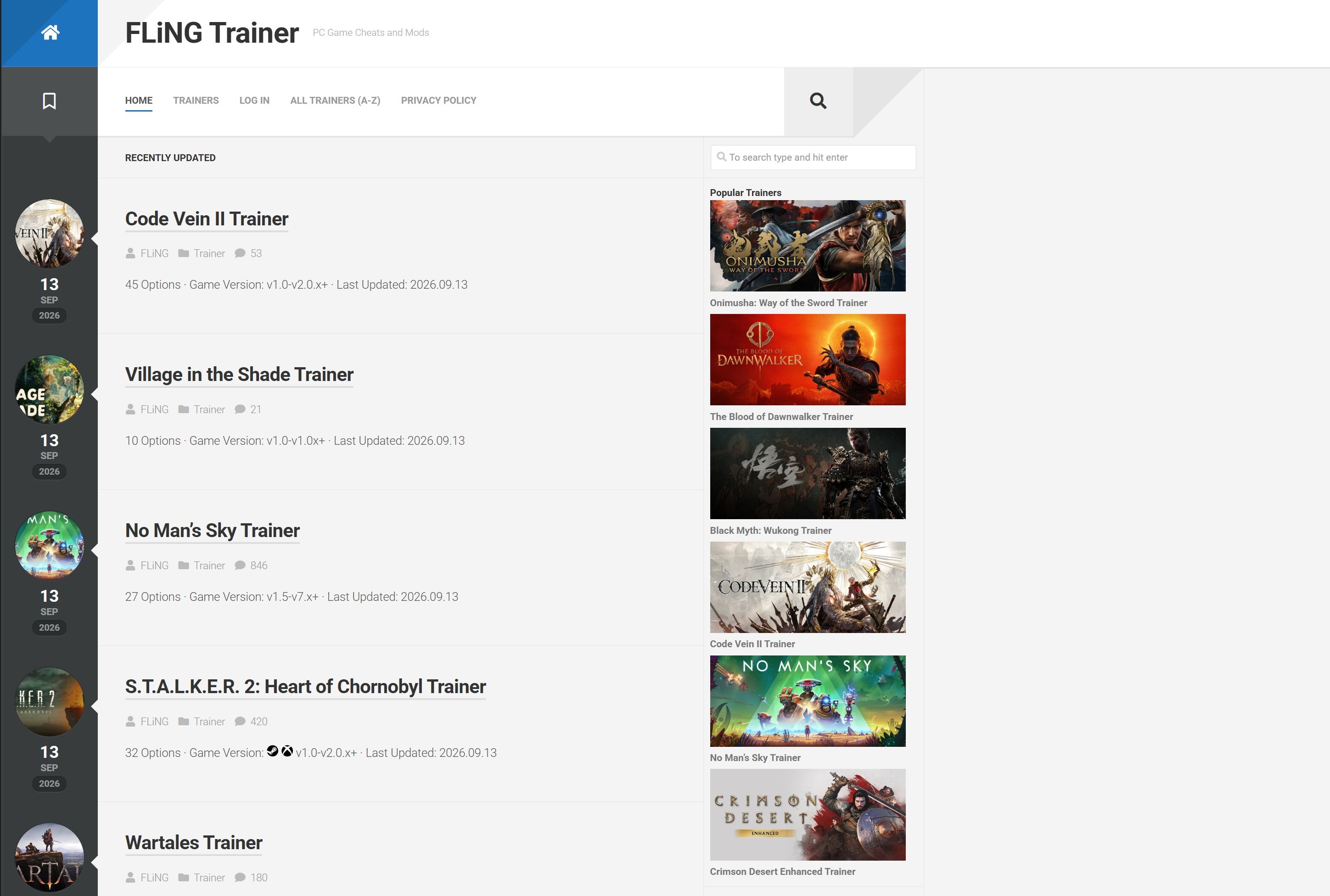
Task: Click 'Crimson Desert Enhanced Trainer' caption link
Action: (x=782, y=871)
